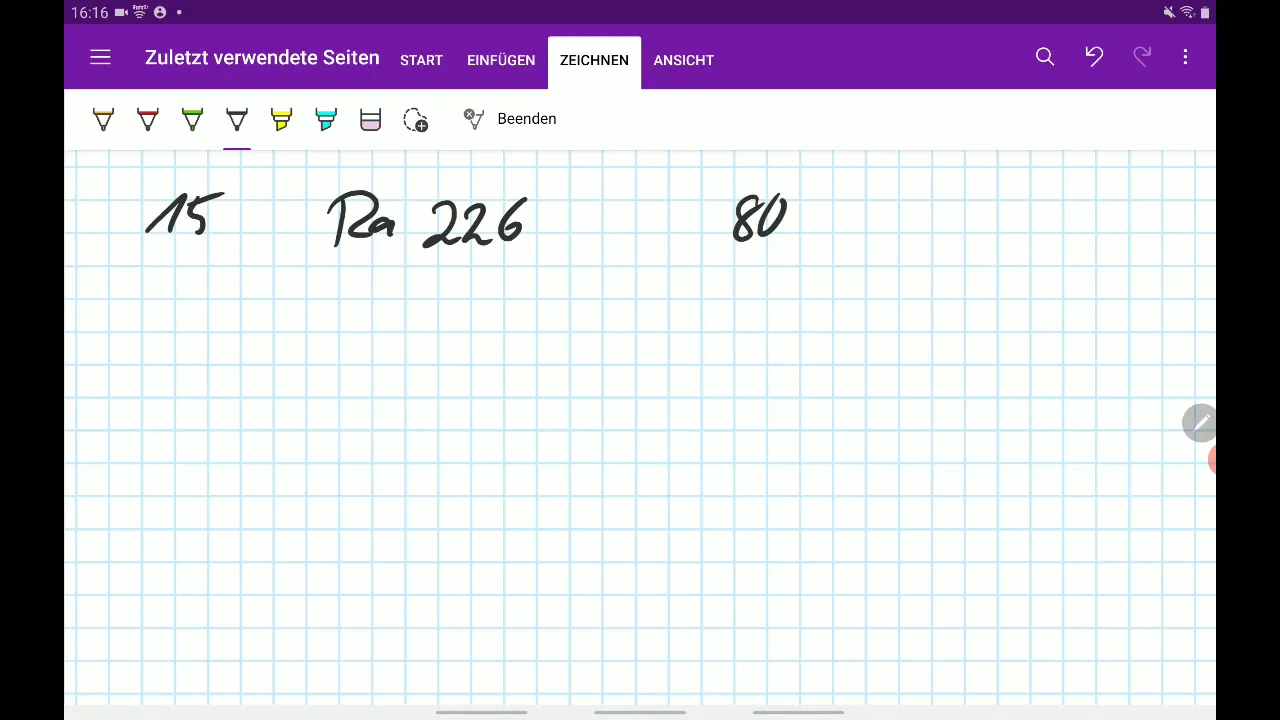Select the orange pen tool
Viewport: 1280px width, 720px height.
(x=103, y=120)
